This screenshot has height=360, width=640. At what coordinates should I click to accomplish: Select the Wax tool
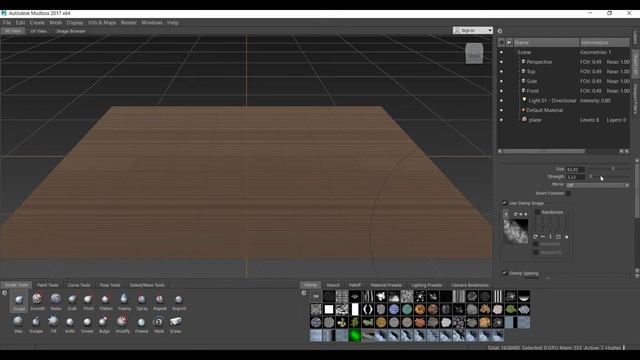click(x=18, y=324)
